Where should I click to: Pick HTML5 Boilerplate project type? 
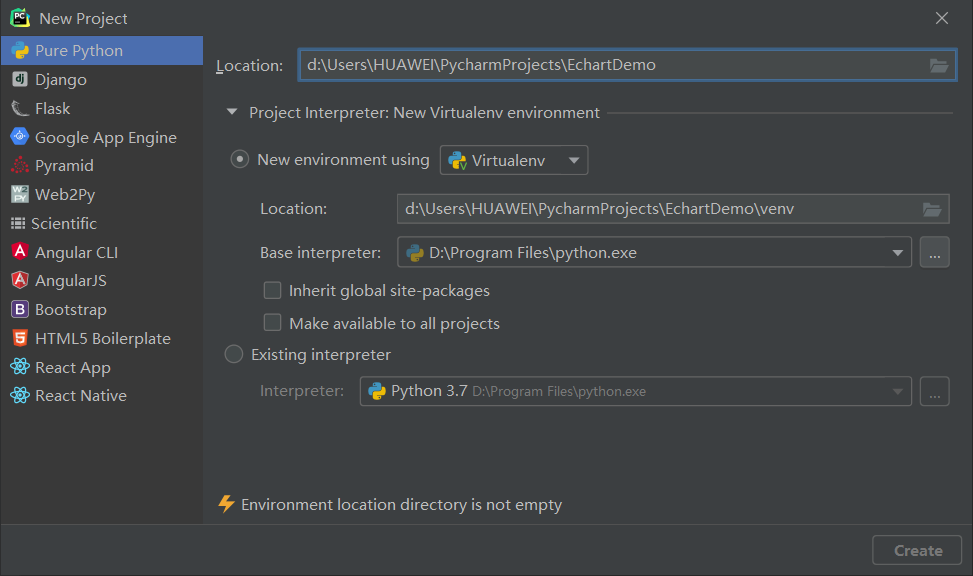[x=102, y=338]
